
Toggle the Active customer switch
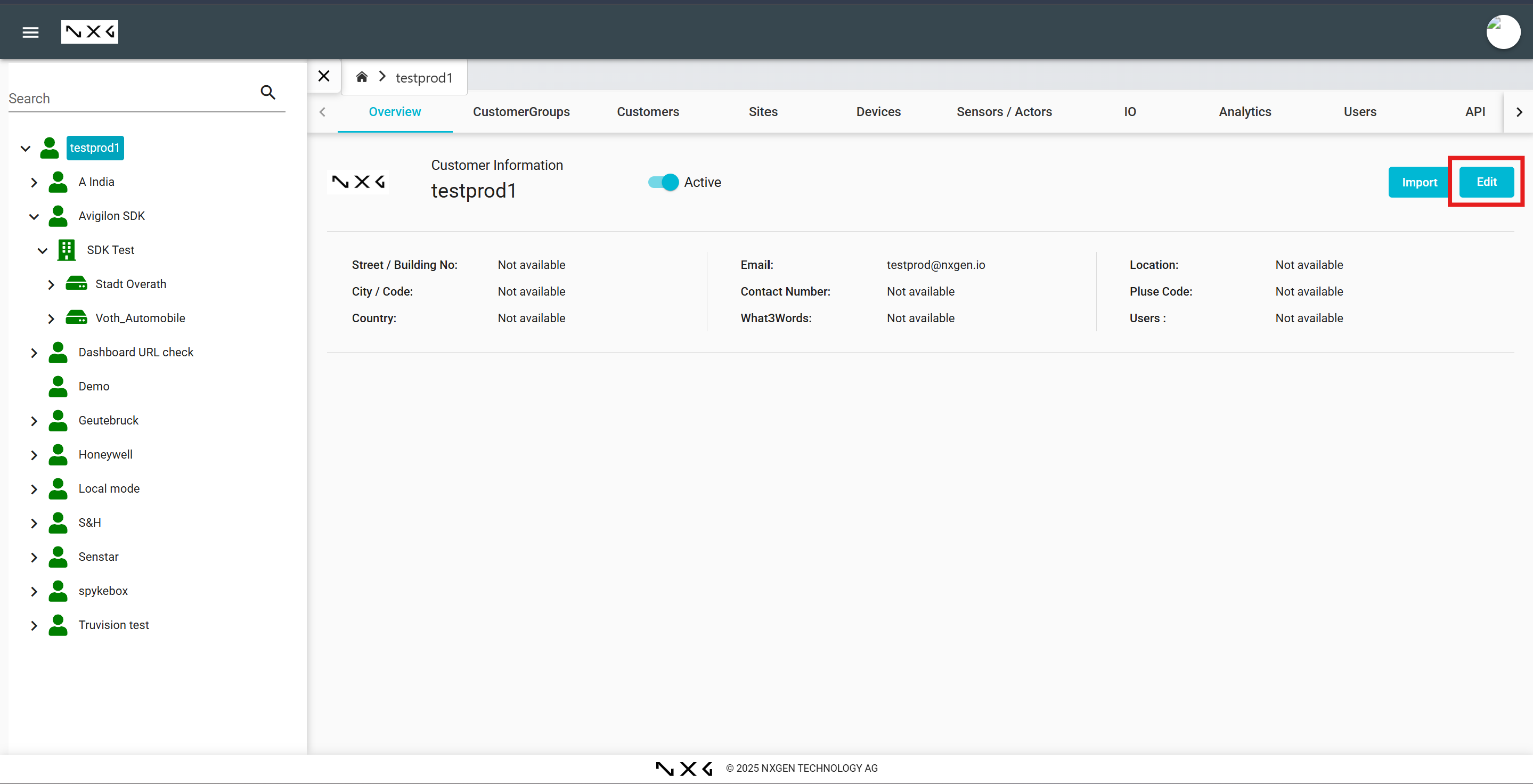tap(663, 182)
